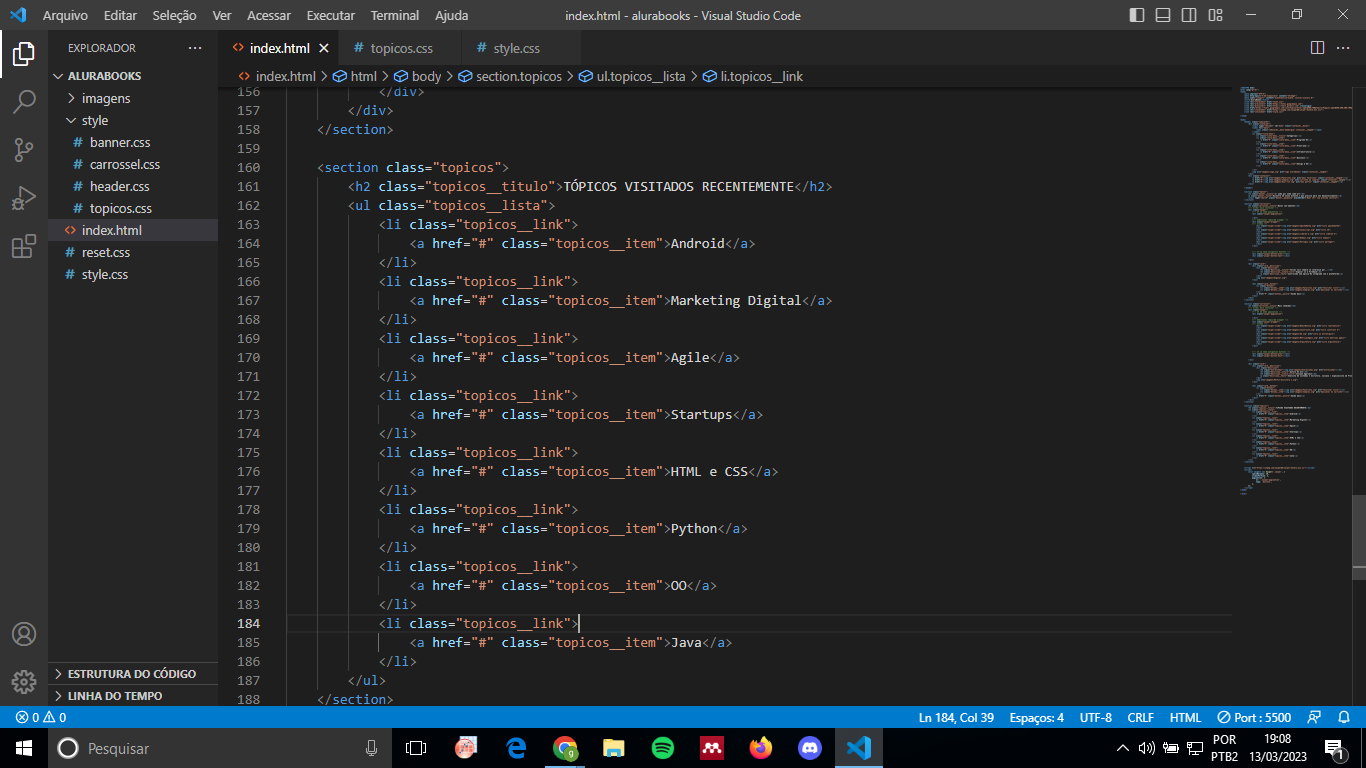Open the body breadcrumb dropdown
Image resolution: width=1366 pixels, height=768 pixels.
417,76
